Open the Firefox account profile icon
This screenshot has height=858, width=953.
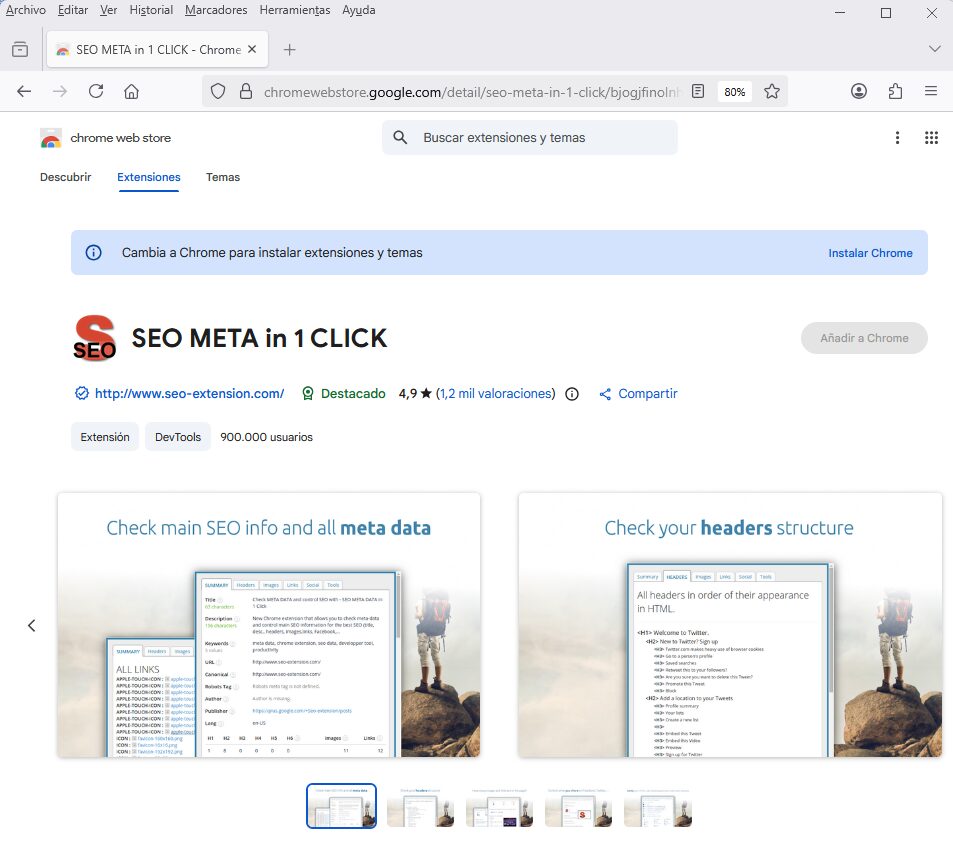858,91
